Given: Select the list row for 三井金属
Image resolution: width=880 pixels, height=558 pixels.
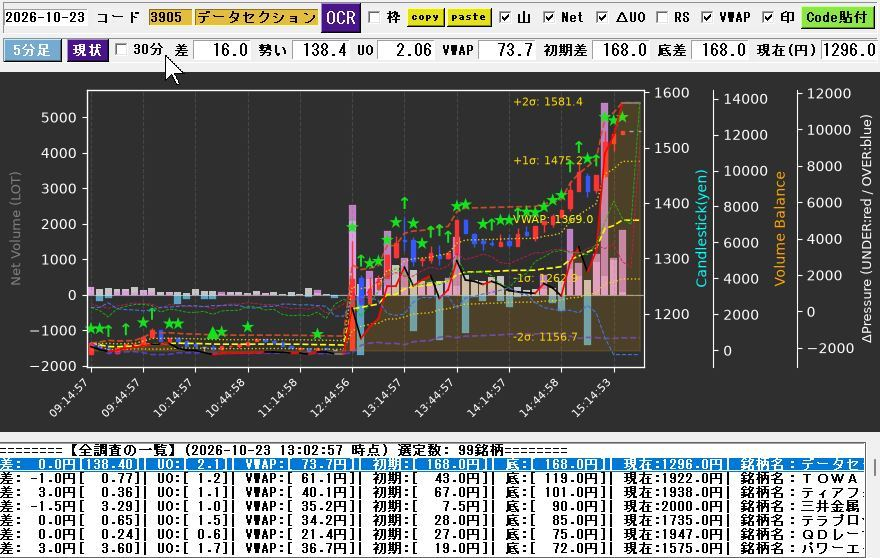Looking at the screenshot, I should 432,506.
